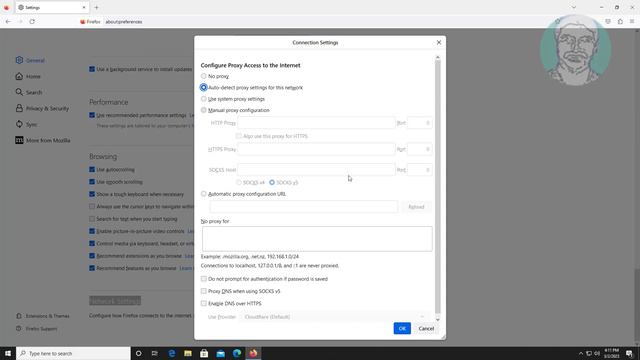Click the taskbar search box
Viewport: 640px width, 360px height.
click(73, 353)
